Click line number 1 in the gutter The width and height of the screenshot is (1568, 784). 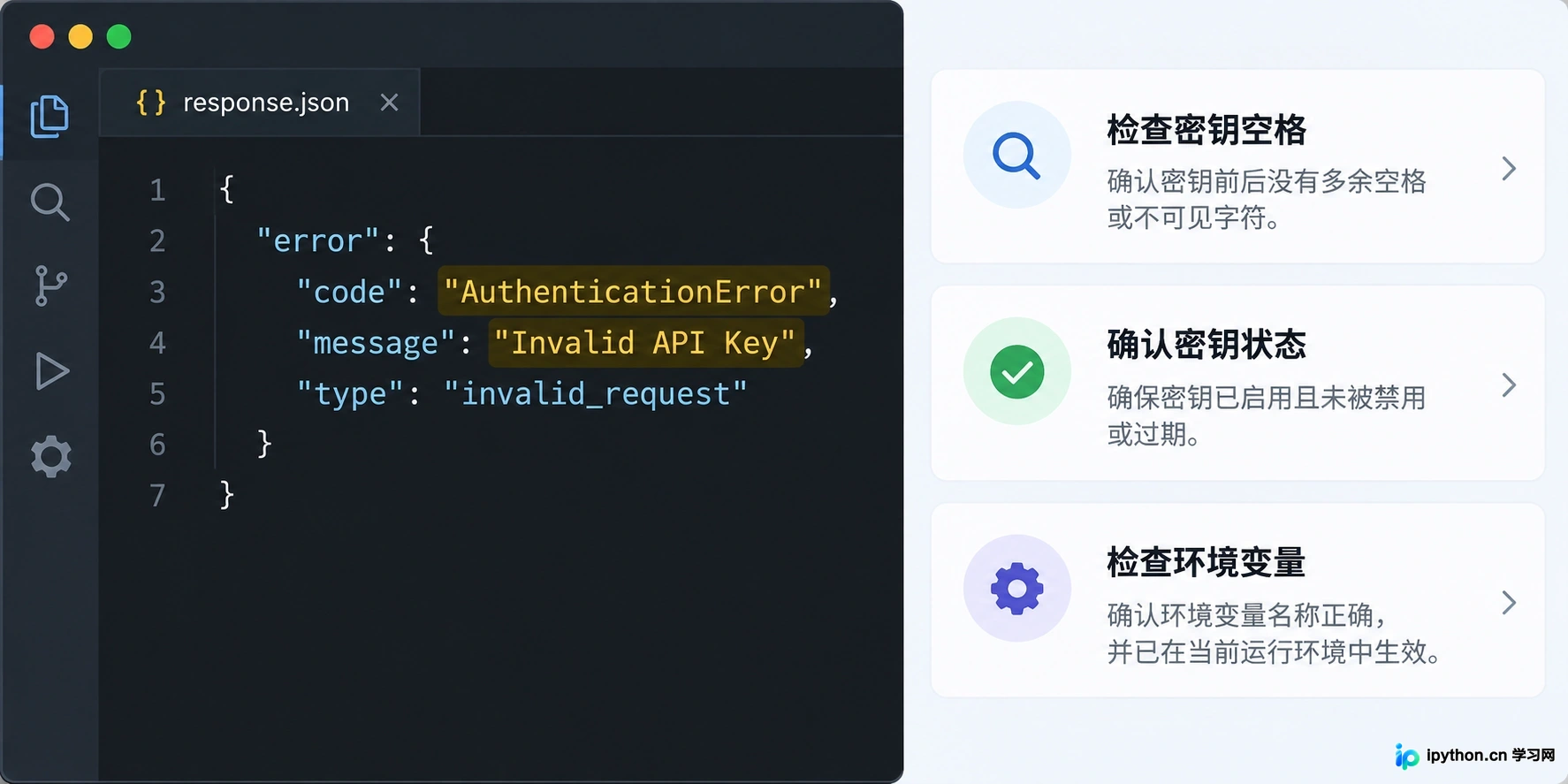[x=157, y=190]
